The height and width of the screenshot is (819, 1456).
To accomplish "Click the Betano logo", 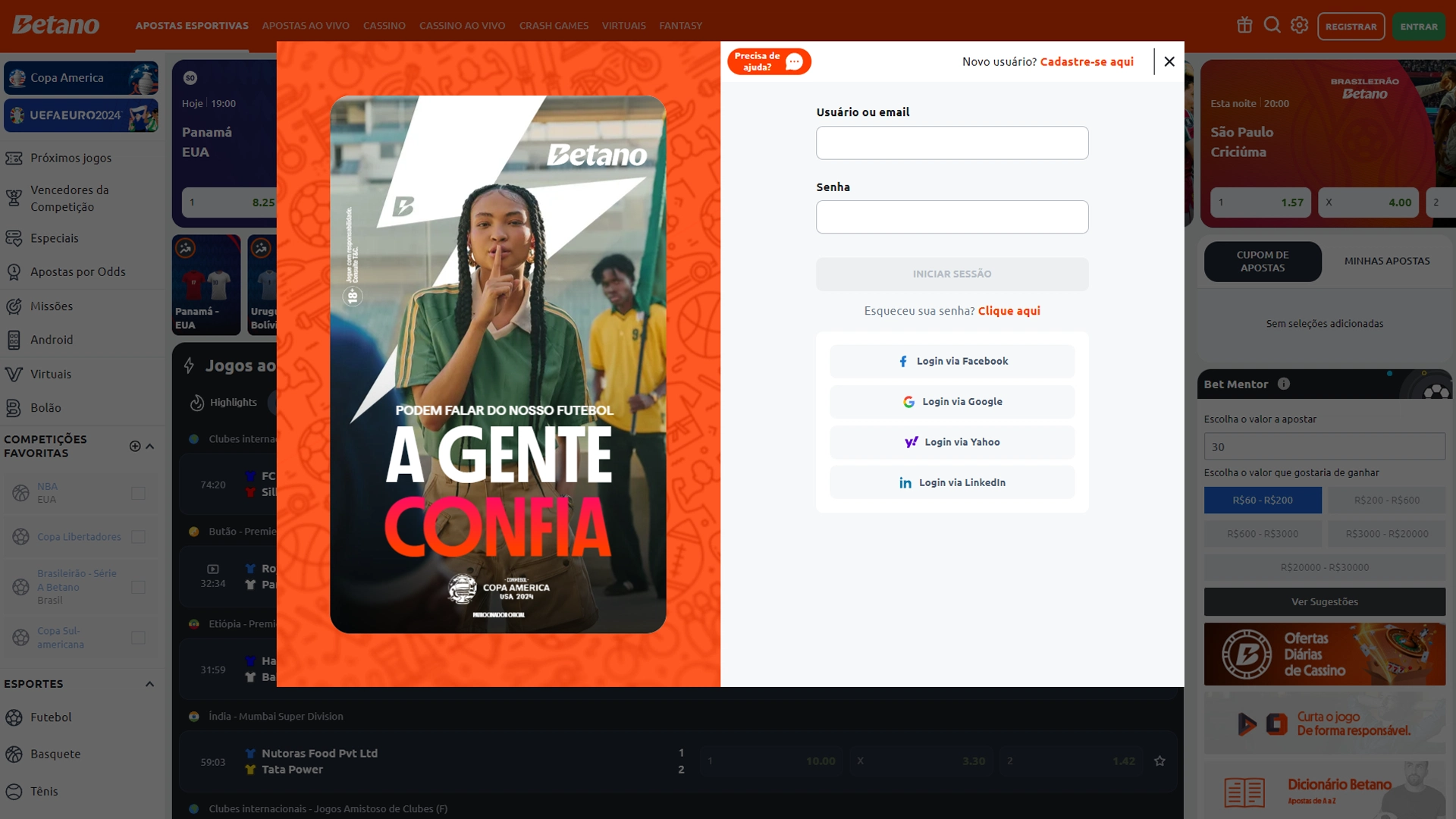I will pos(56,25).
